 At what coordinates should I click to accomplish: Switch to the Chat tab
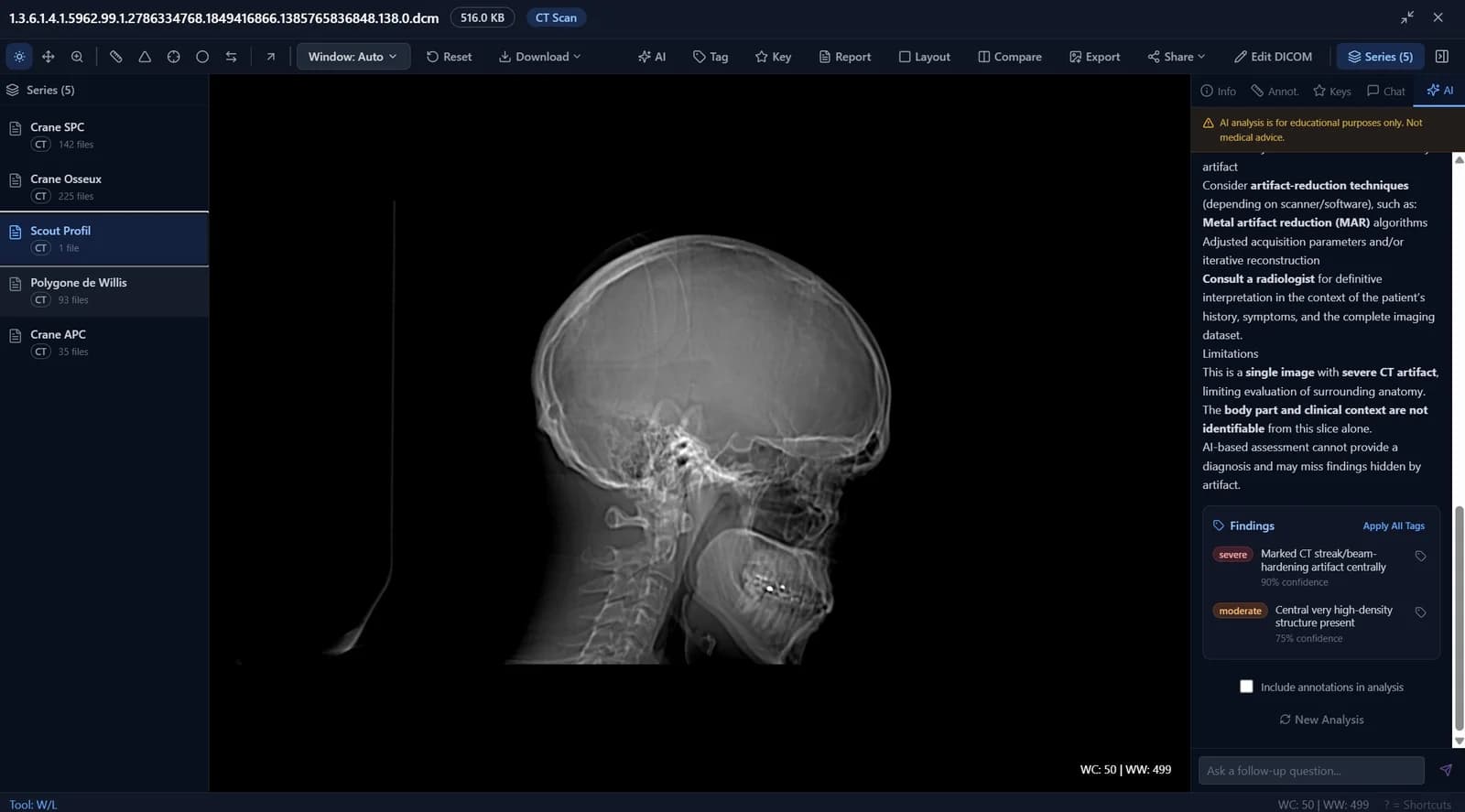point(1385,91)
